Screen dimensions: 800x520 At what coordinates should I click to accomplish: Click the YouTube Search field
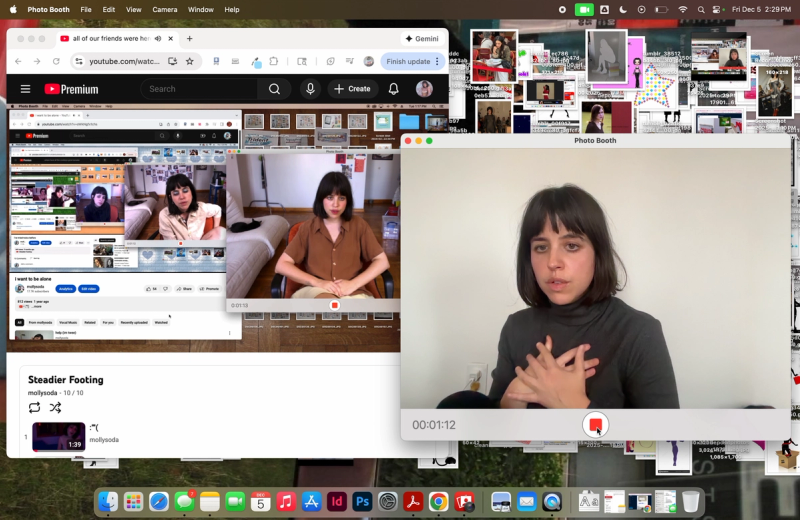199,89
